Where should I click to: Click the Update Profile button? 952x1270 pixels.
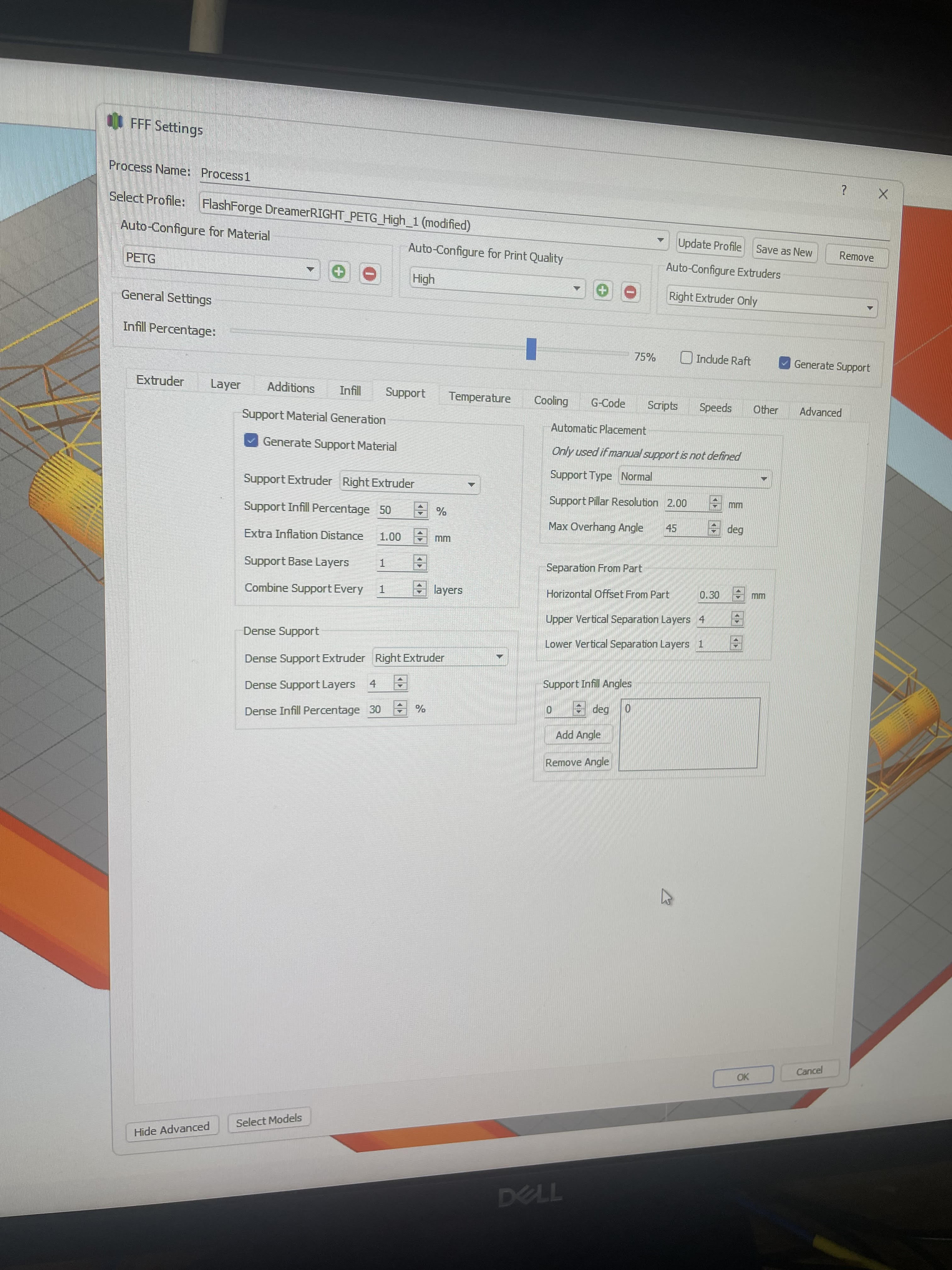pyautogui.click(x=710, y=245)
